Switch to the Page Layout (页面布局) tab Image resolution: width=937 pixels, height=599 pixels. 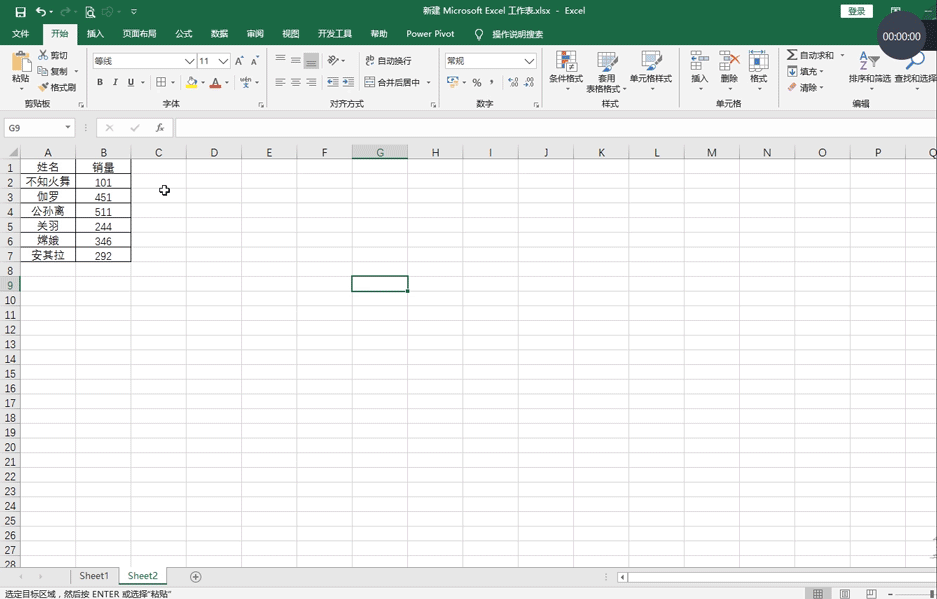[139, 34]
